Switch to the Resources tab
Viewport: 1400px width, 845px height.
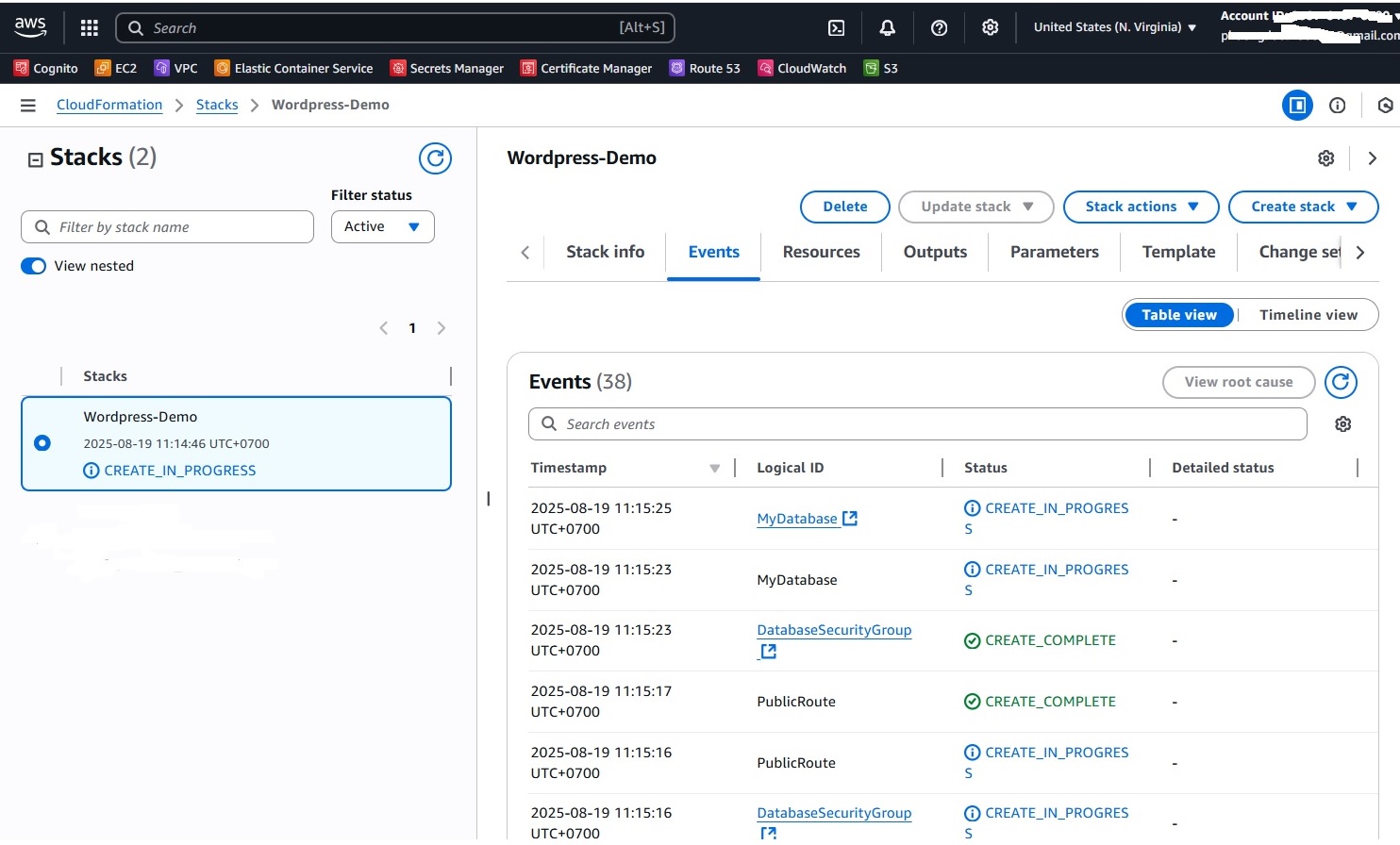click(821, 252)
